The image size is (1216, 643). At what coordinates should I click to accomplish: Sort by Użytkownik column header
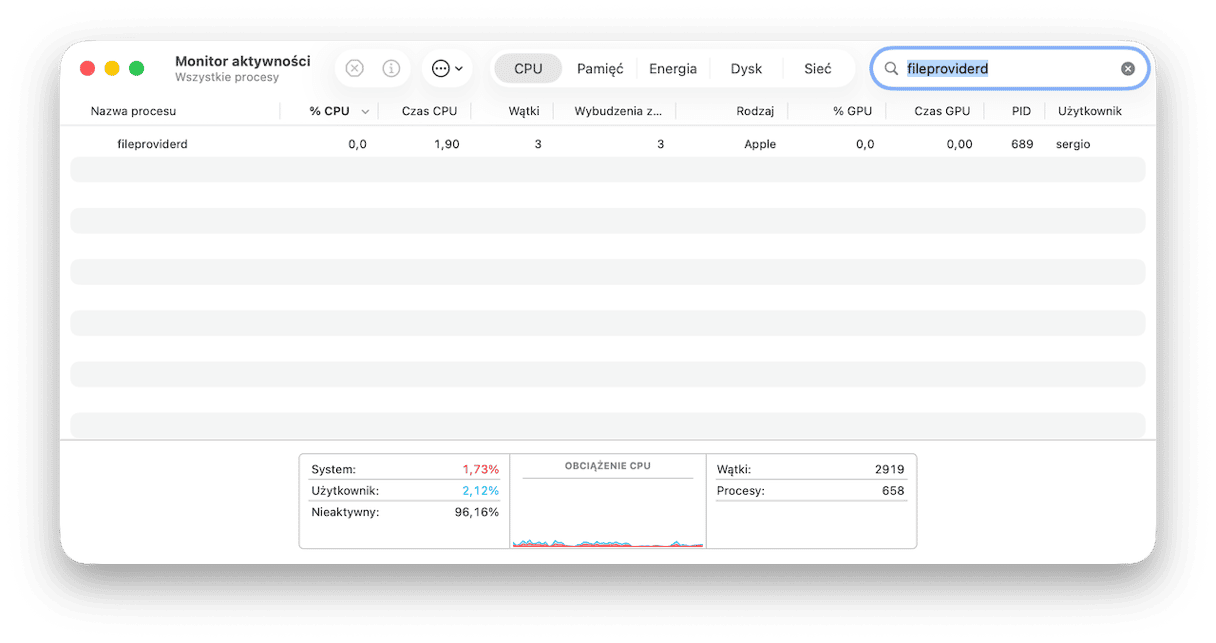pyautogui.click(x=1089, y=111)
